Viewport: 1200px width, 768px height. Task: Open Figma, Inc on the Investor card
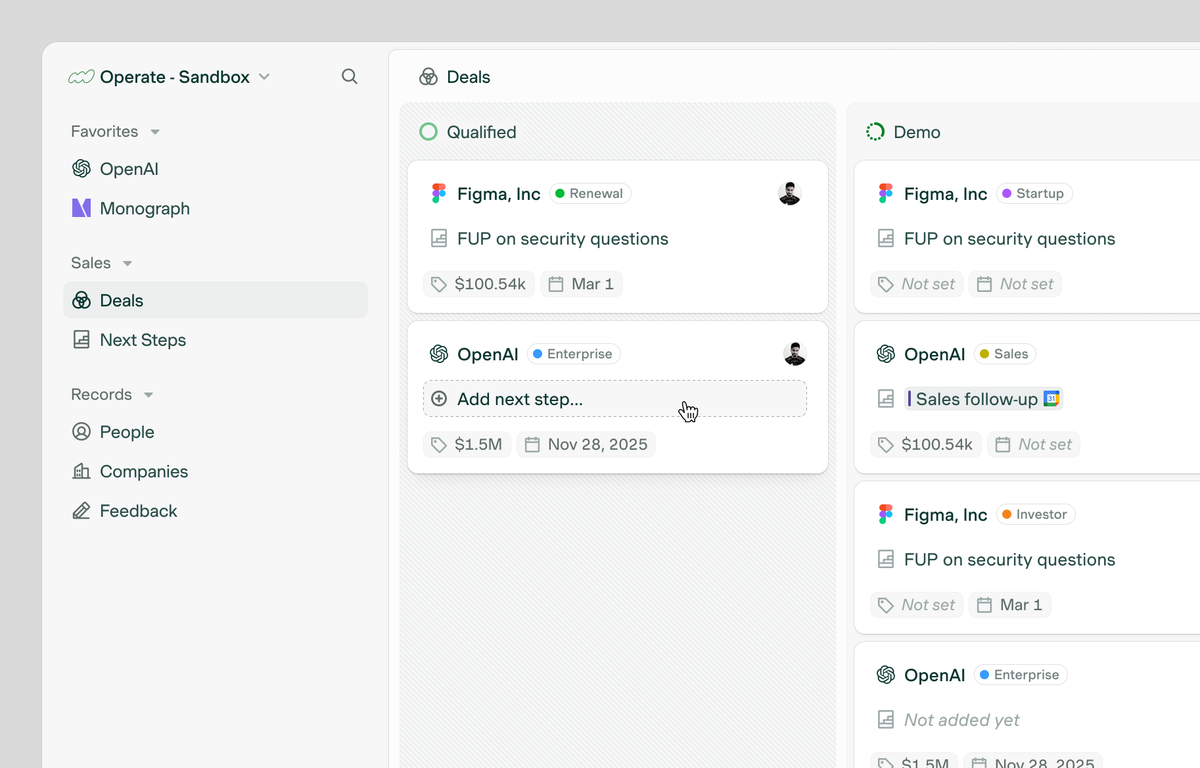pos(946,515)
